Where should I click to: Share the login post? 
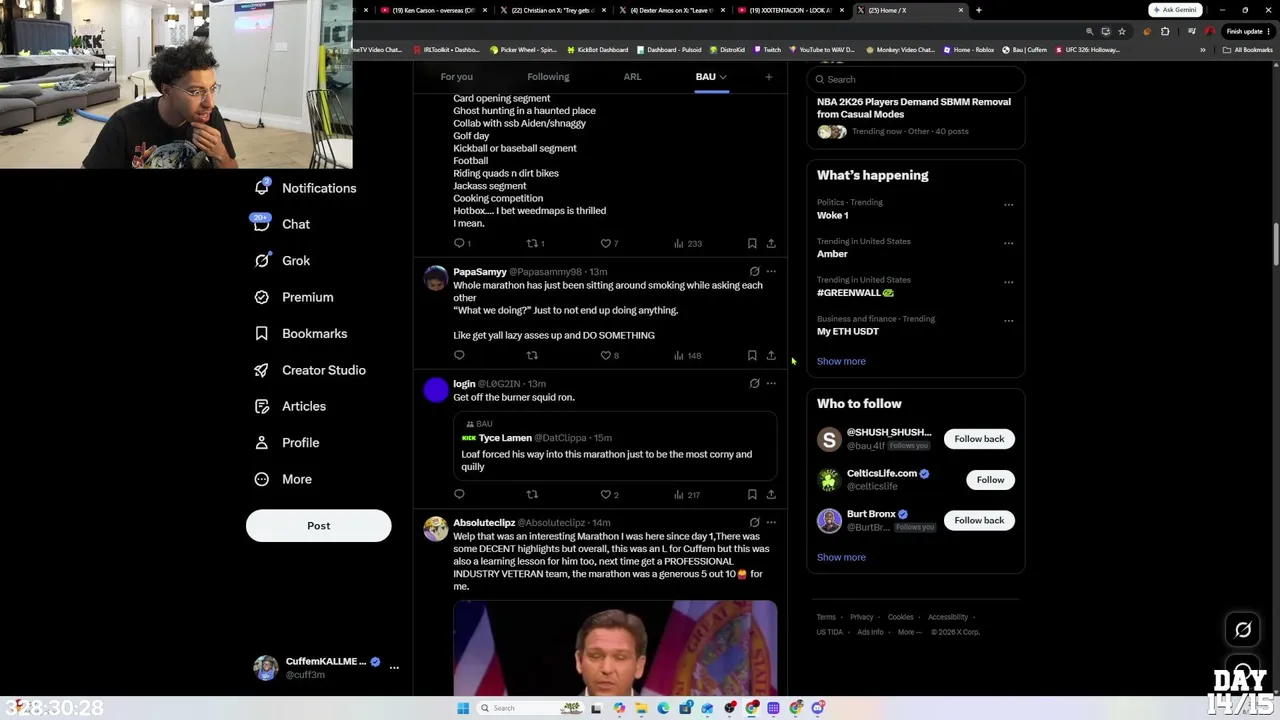771,494
